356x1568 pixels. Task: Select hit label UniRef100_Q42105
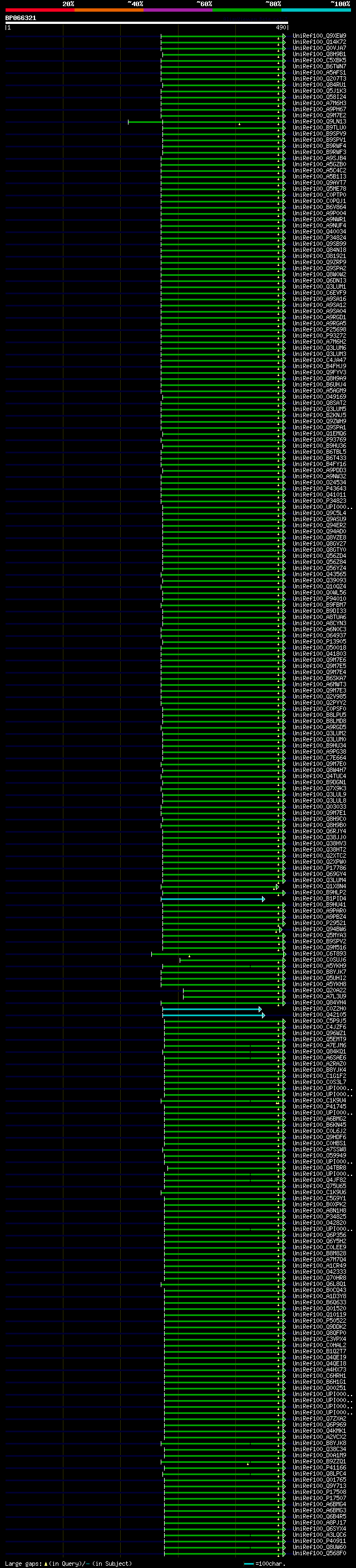click(x=319, y=1015)
